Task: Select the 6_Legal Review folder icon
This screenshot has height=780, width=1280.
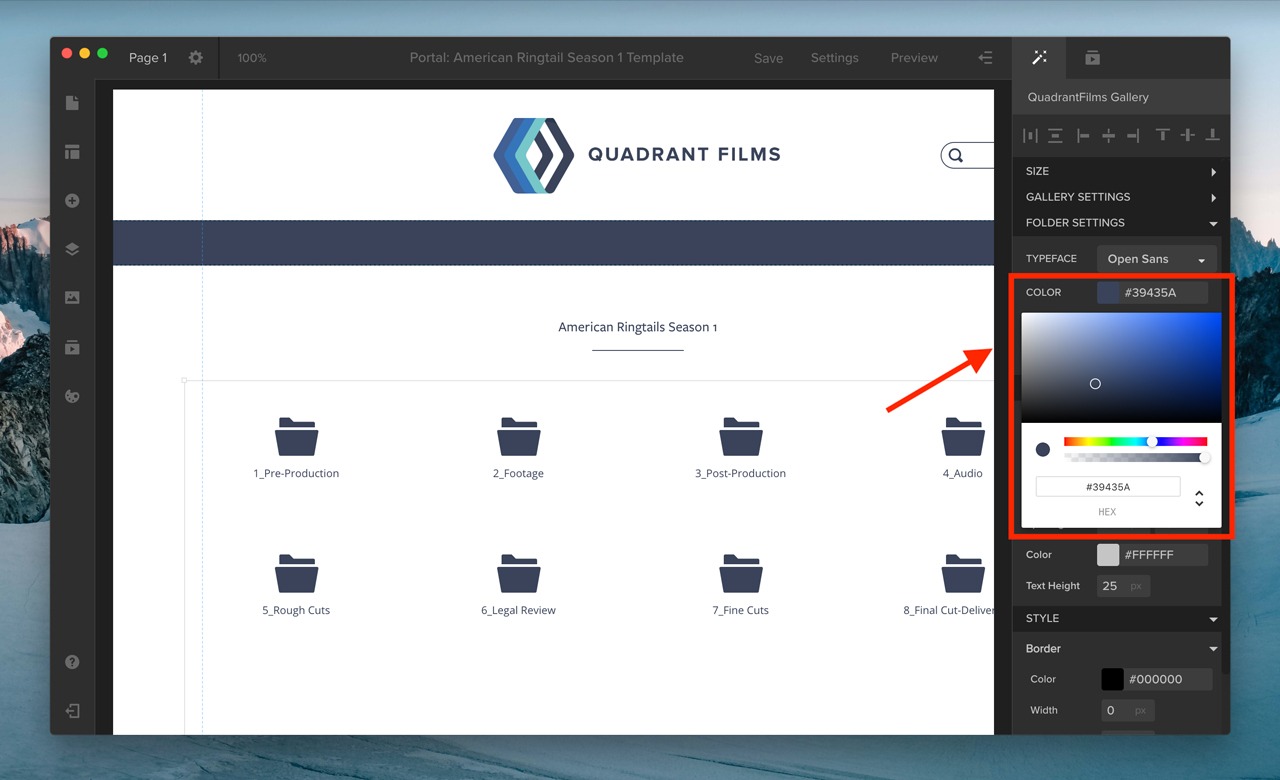Action: pyautogui.click(x=518, y=573)
